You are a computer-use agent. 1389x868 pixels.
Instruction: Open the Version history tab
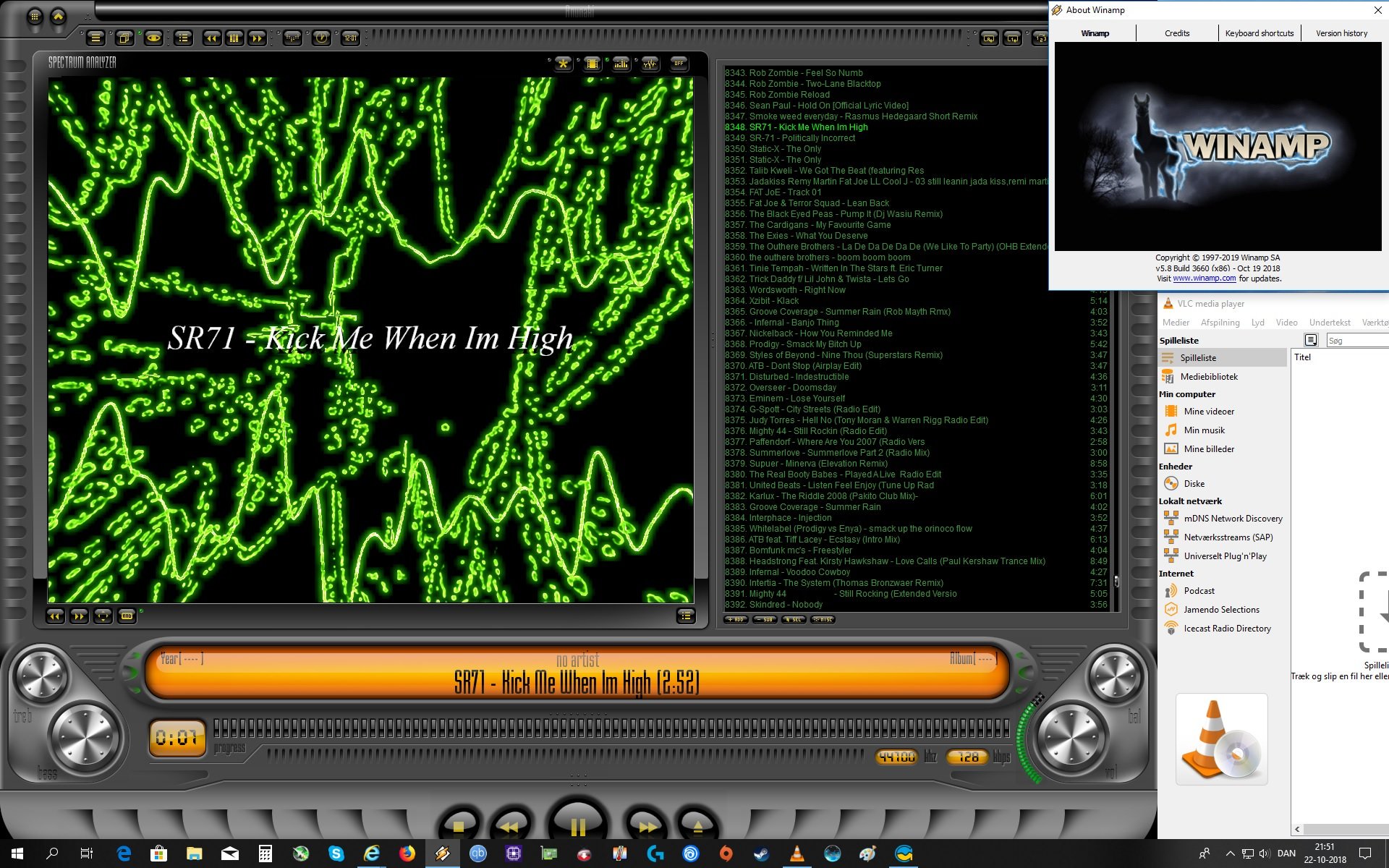(1341, 33)
